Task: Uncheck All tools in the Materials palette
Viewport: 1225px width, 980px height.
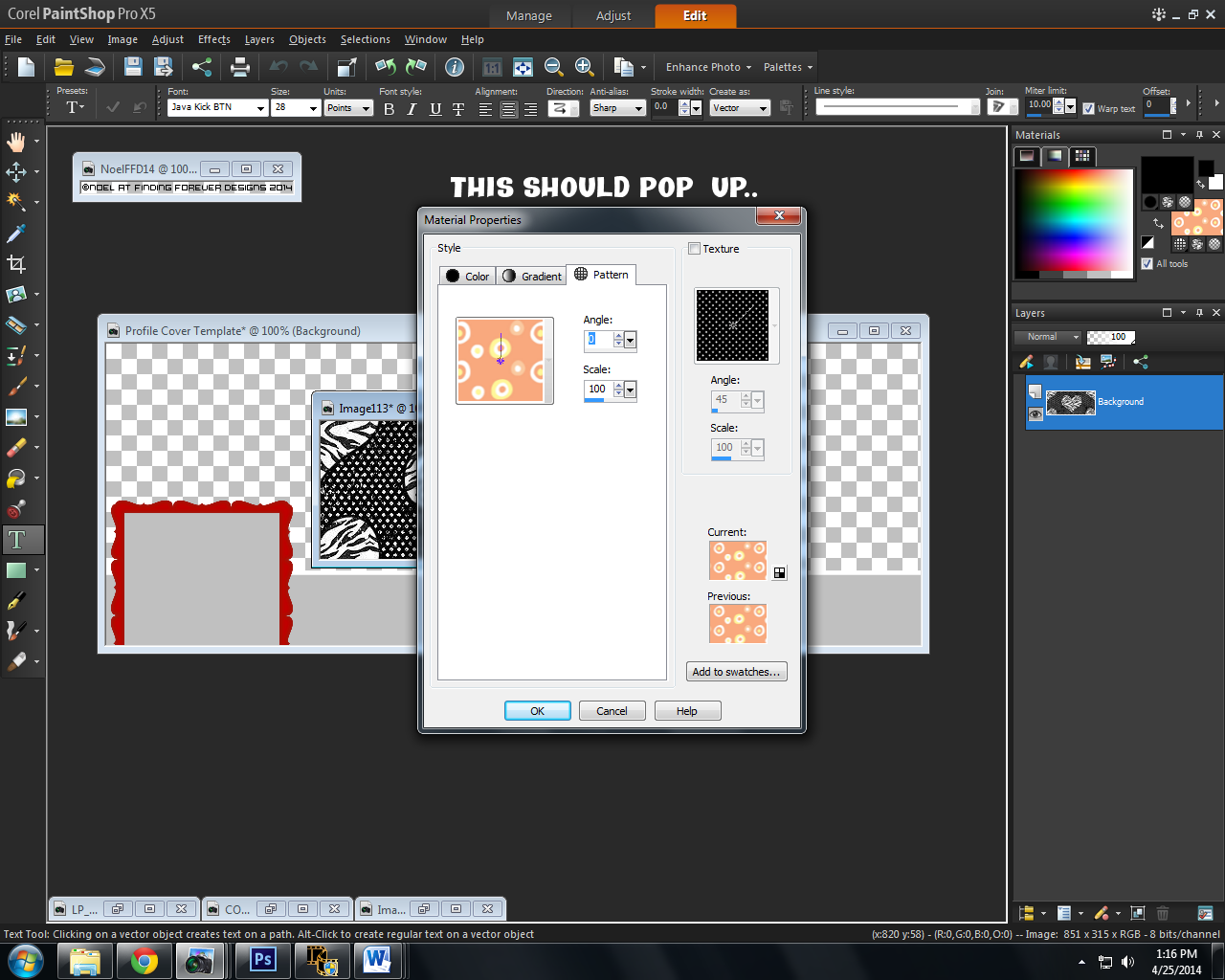Action: coord(1147,264)
